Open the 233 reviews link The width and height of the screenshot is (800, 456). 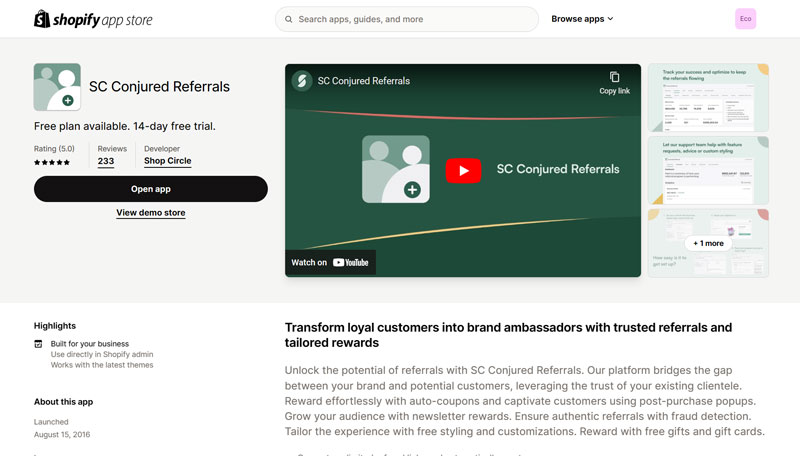point(106,161)
